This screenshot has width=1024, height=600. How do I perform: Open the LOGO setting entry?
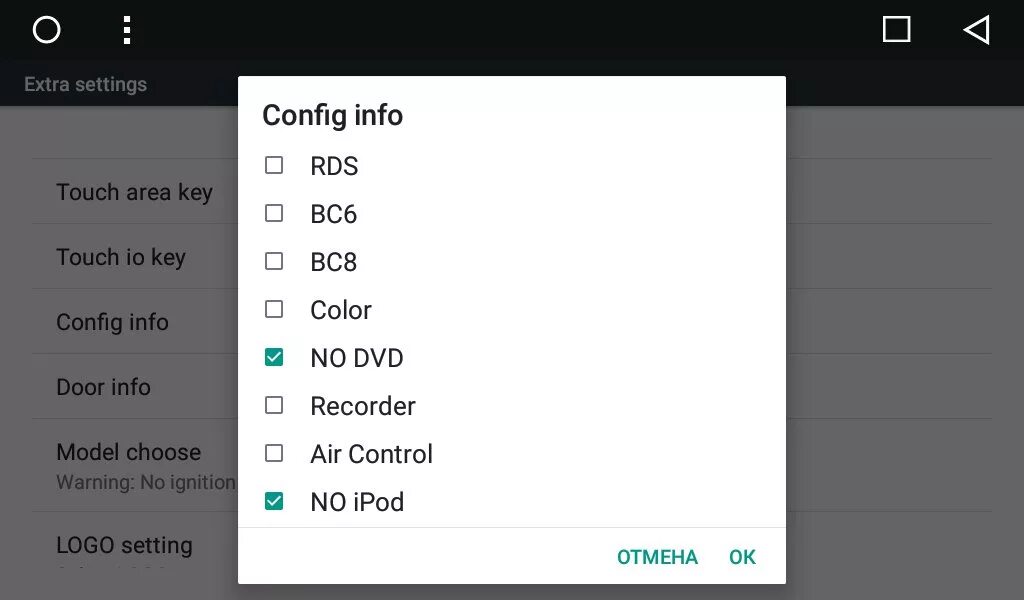[x=124, y=546]
